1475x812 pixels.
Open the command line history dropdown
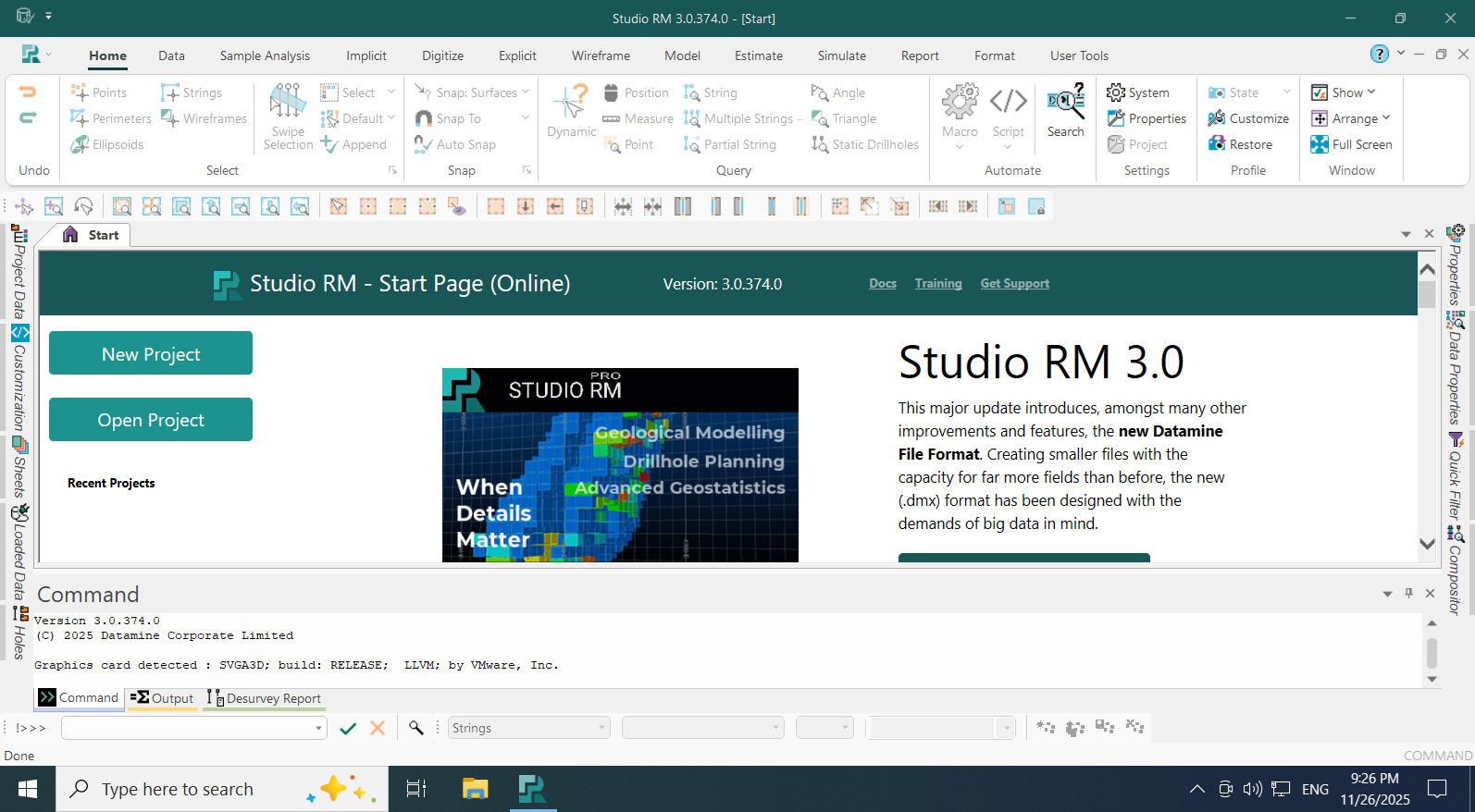click(318, 728)
